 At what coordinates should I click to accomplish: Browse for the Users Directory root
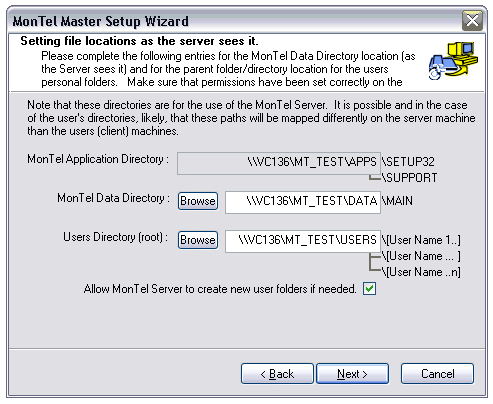198,240
